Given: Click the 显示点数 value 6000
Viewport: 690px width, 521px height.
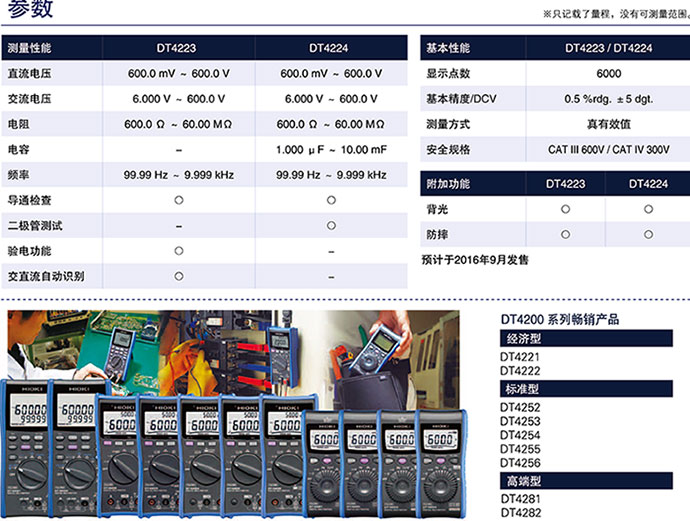Looking at the screenshot, I should 609,73.
